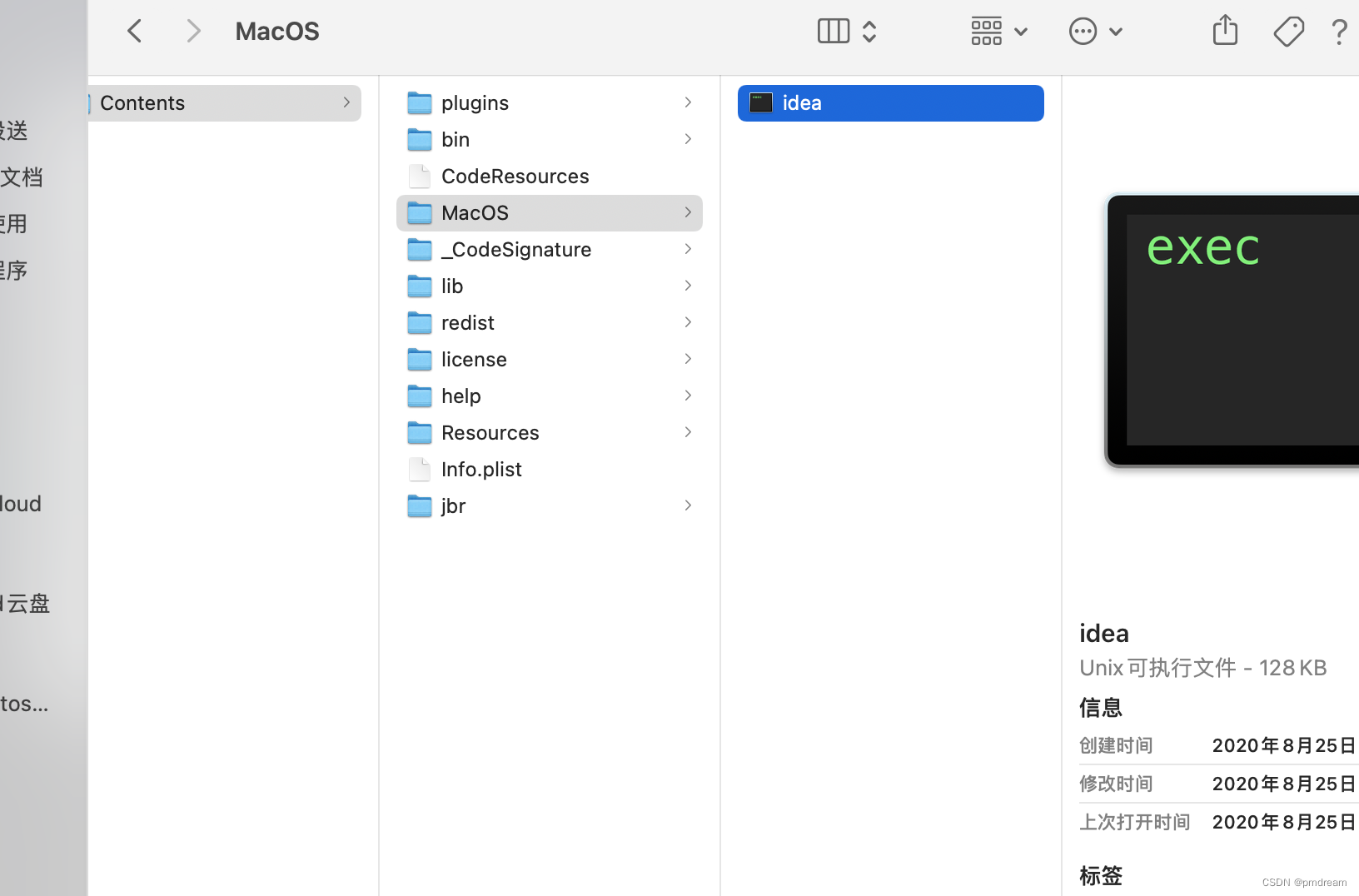Screen dimensions: 1359x896
Task: Click the 上次打开时间 date value
Action: [x=1285, y=822]
